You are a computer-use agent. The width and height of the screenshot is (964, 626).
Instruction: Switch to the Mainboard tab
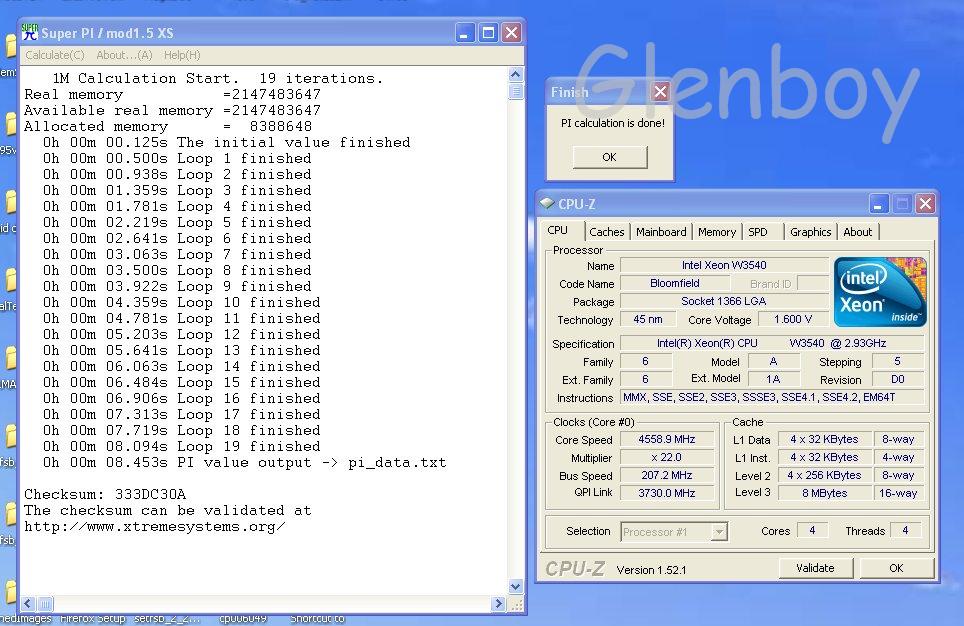(661, 232)
